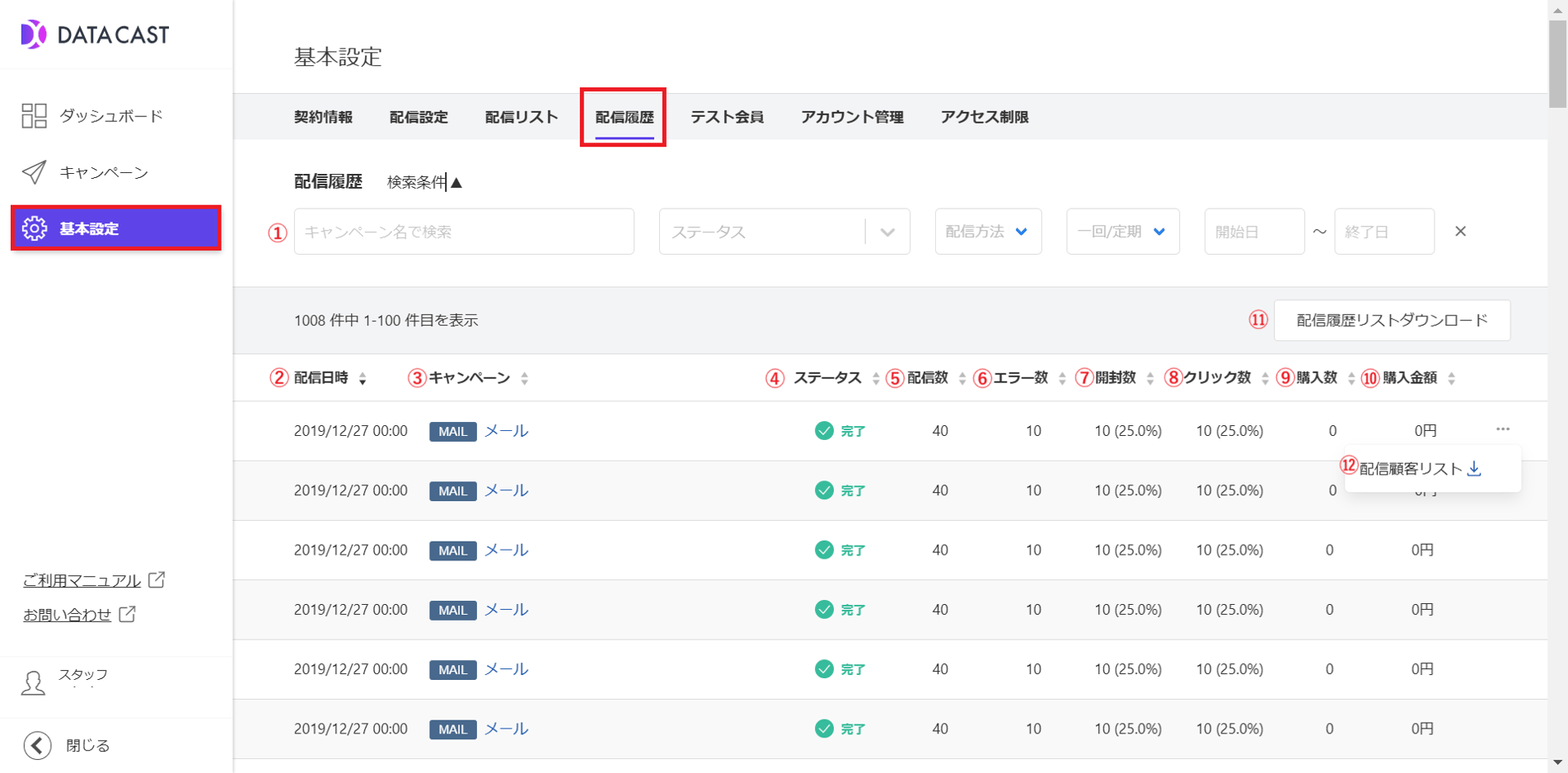Sort by 配信数 column arrows

coord(962,378)
